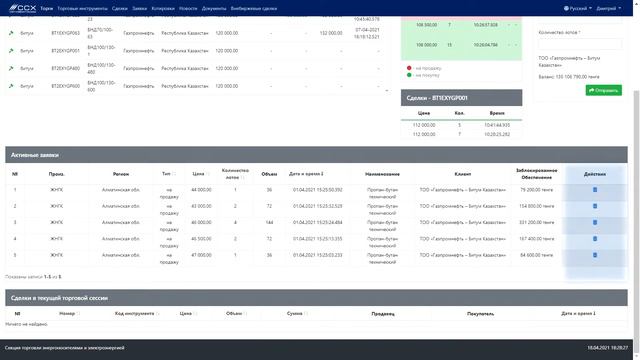The image size is (640, 360).
Task: Click the gavel icon for BT2EXYGP001
Action: pyautogui.click(x=11, y=51)
